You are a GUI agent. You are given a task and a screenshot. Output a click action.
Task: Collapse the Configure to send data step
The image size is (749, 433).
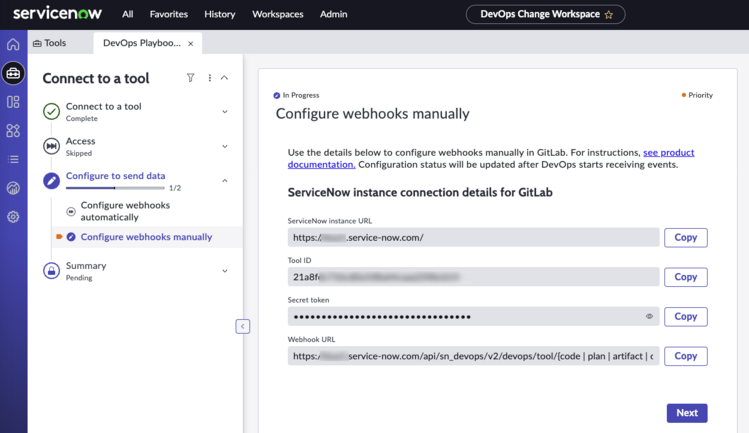click(x=225, y=181)
